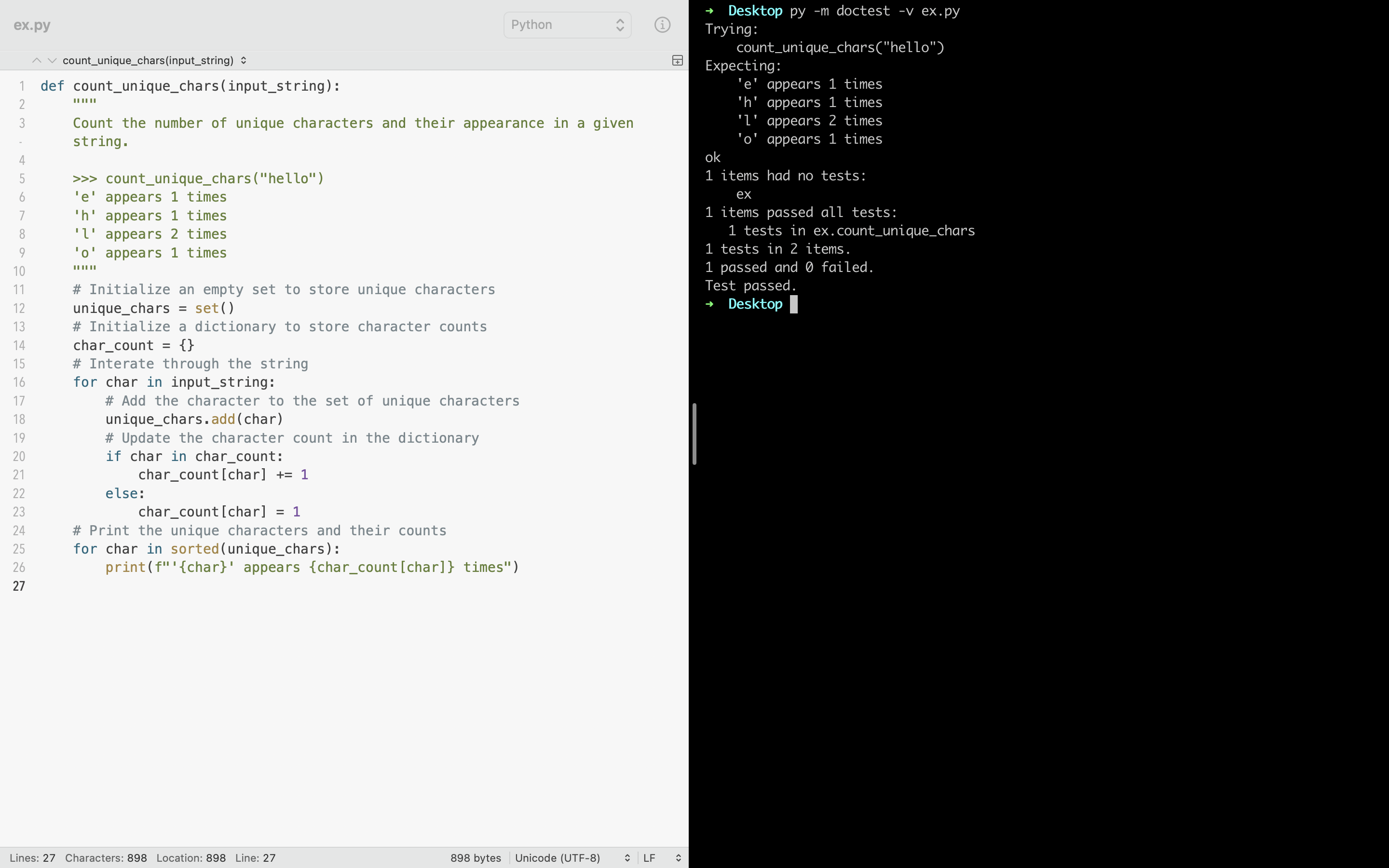1389x868 pixels.
Task: Click line number 12 in gutter
Action: [x=19, y=308]
